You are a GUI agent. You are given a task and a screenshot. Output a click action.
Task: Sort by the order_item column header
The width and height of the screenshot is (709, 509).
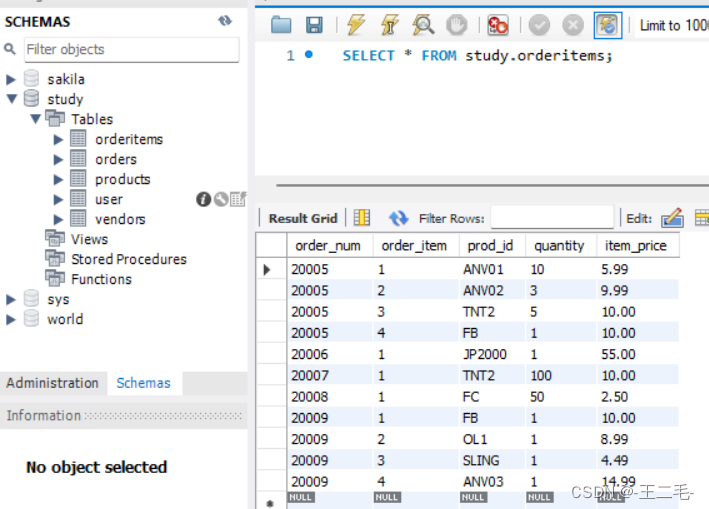(416, 245)
